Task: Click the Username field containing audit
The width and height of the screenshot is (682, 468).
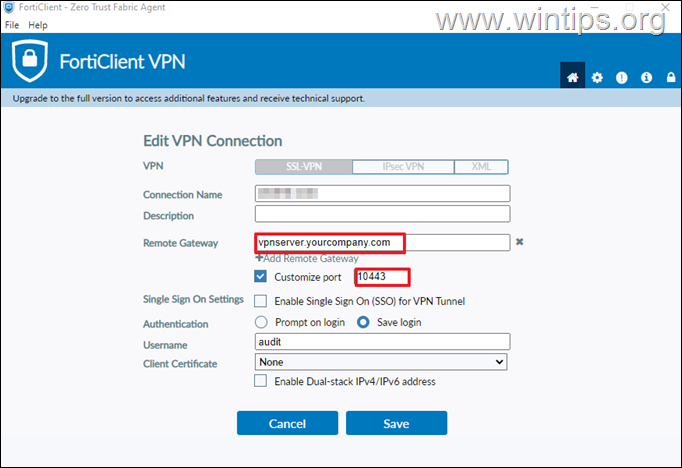Action: click(382, 342)
